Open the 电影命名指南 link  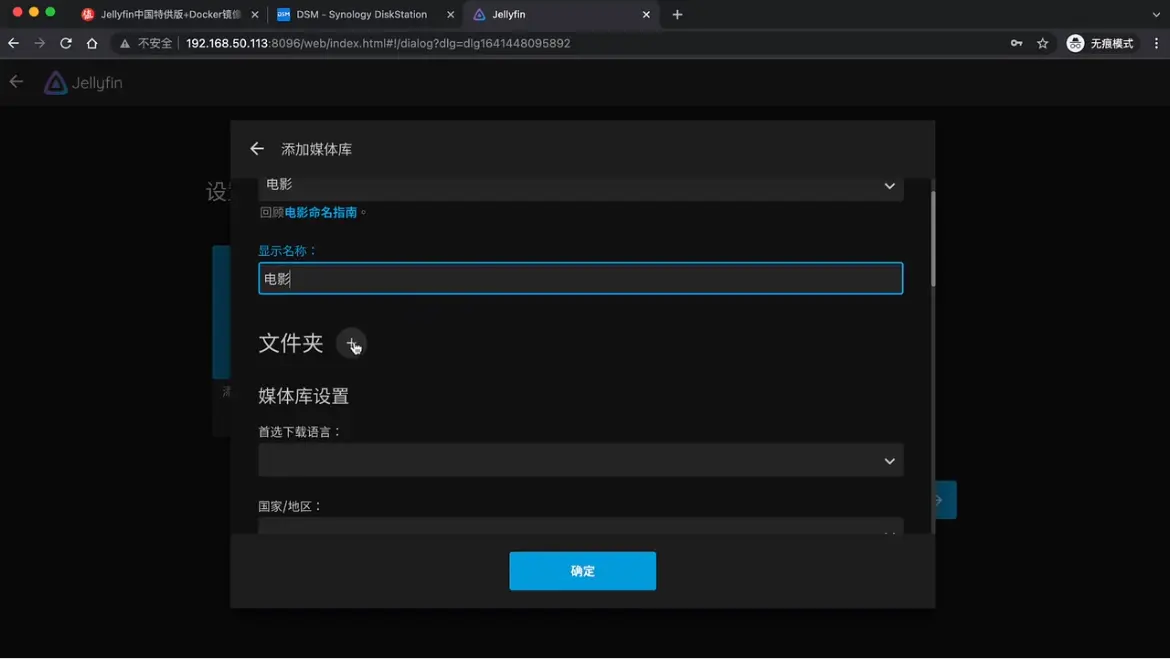point(321,212)
